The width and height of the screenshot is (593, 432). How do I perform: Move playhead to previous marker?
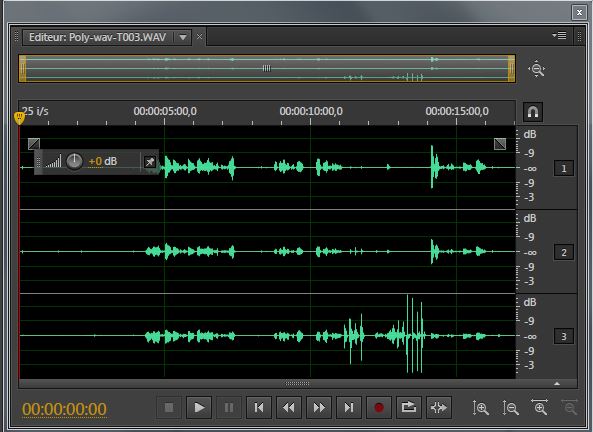(259, 407)
